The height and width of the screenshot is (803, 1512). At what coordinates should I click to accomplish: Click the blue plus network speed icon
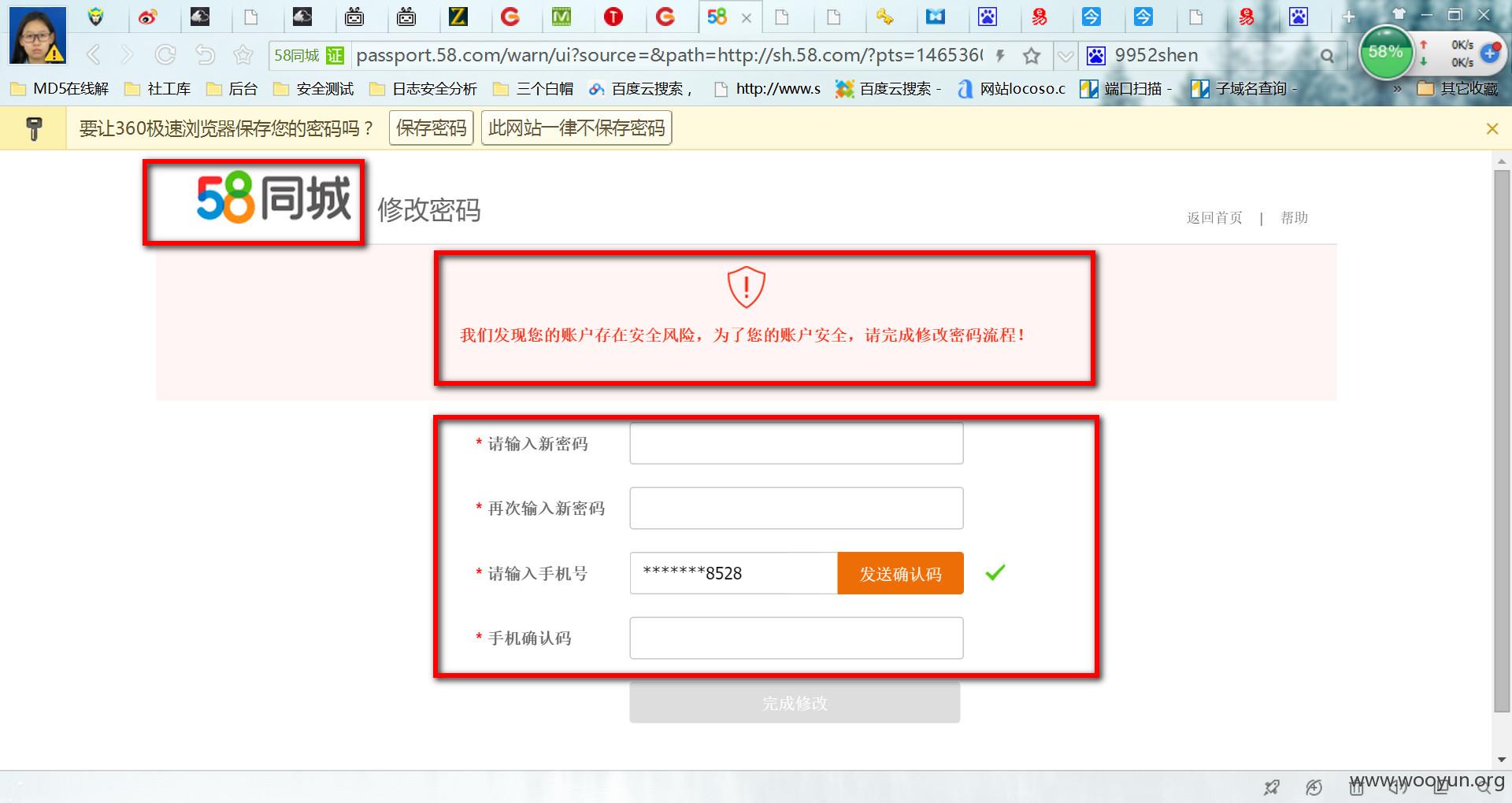[x=1490, y=53]
